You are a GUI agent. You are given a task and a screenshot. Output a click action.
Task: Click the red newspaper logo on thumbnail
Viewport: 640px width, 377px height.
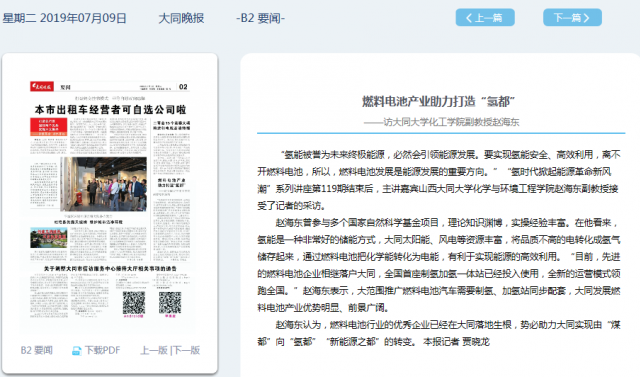point(42,86)
